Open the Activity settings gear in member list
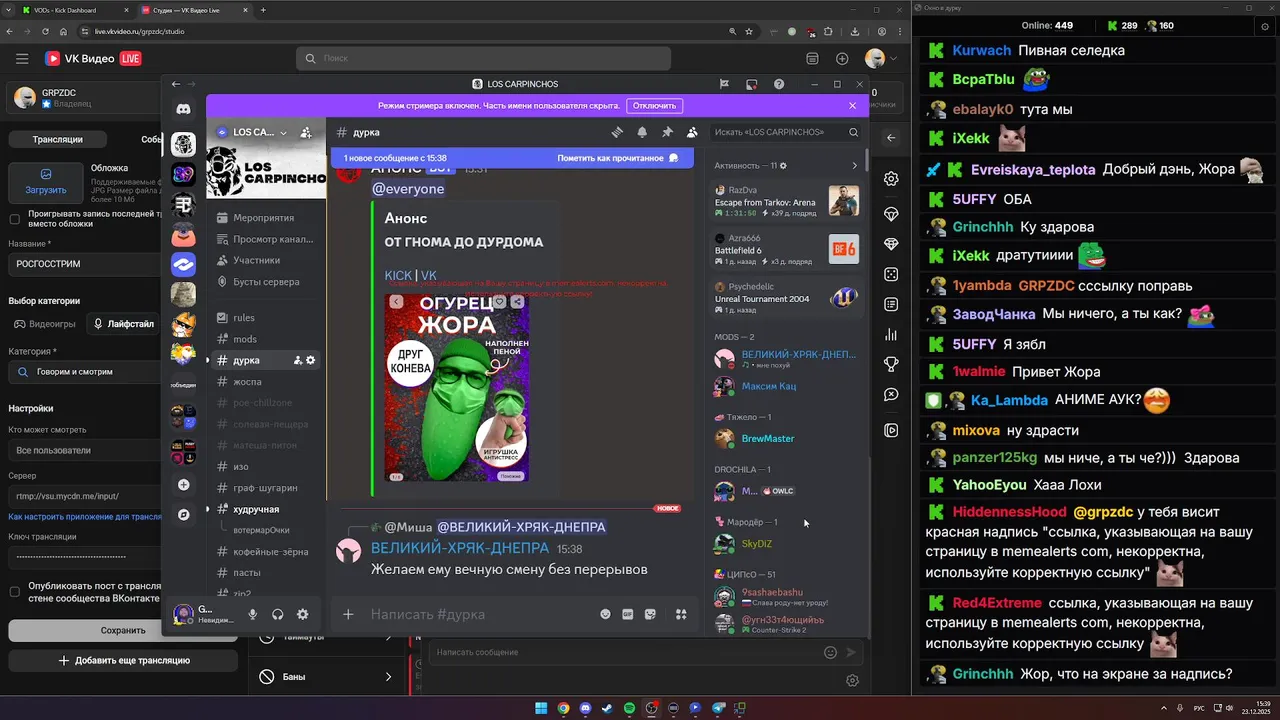Viewport: 1280px width, 720px height. pos(783,166)
